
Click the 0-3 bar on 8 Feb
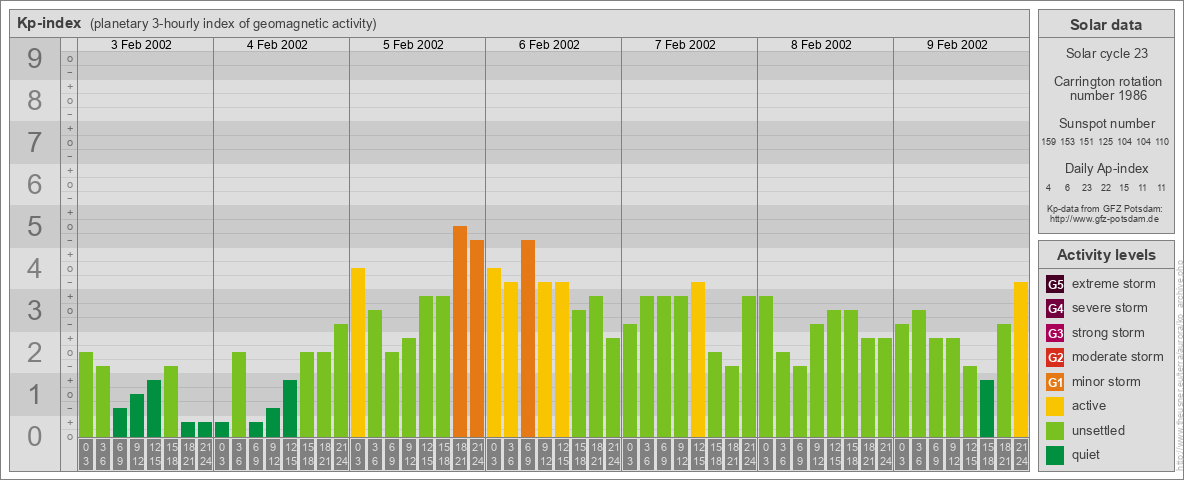(x=766, y=367)
